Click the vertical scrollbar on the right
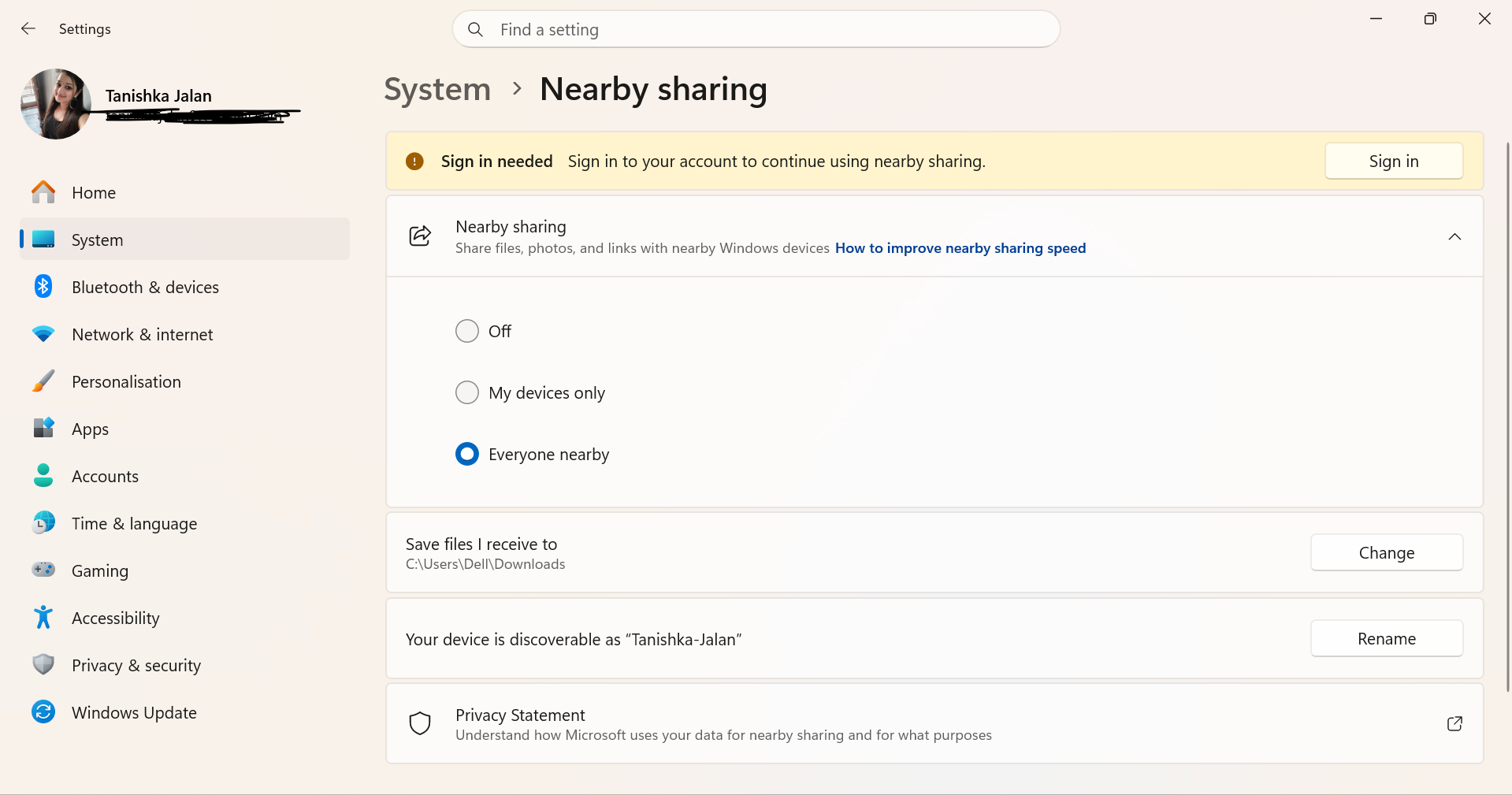Screen dimensions: 1512x795 (1508, 418)
